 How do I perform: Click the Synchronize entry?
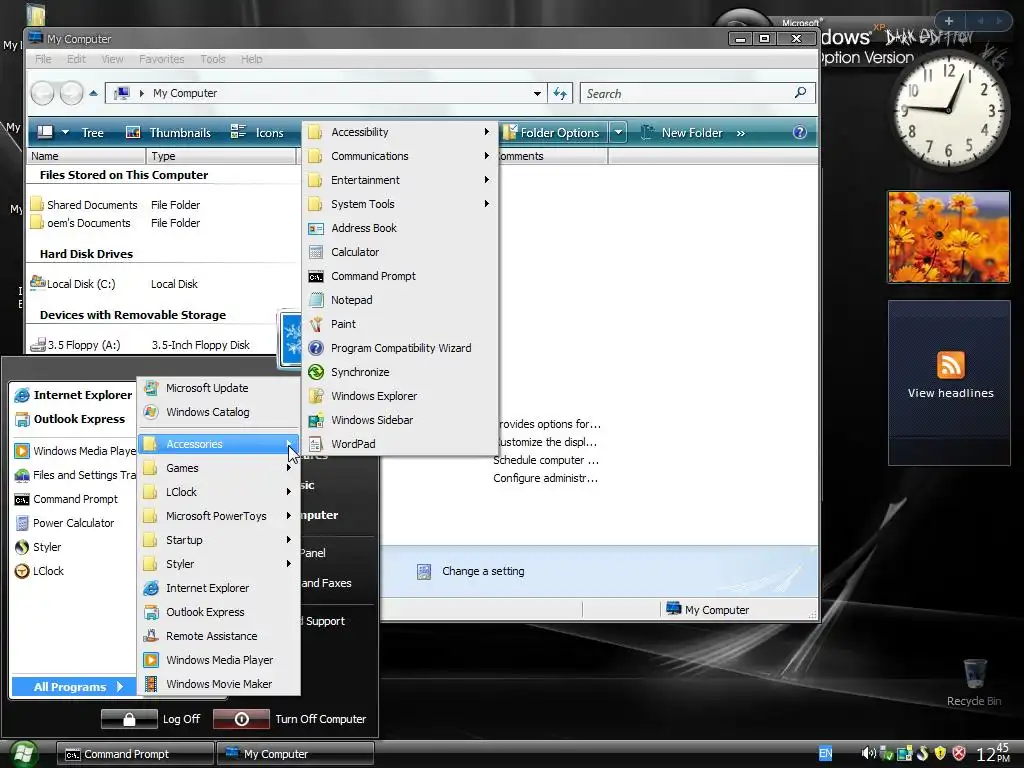(400, 372)
